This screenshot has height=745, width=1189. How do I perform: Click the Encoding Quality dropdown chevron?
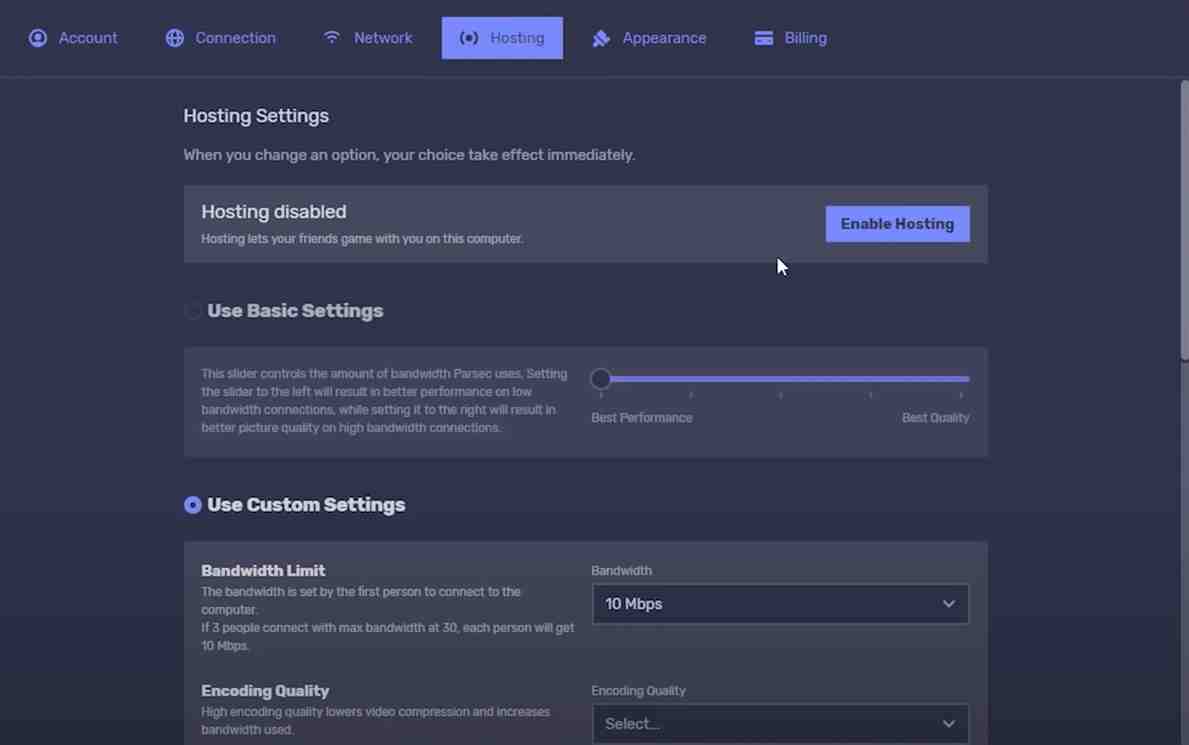[949, 724]
